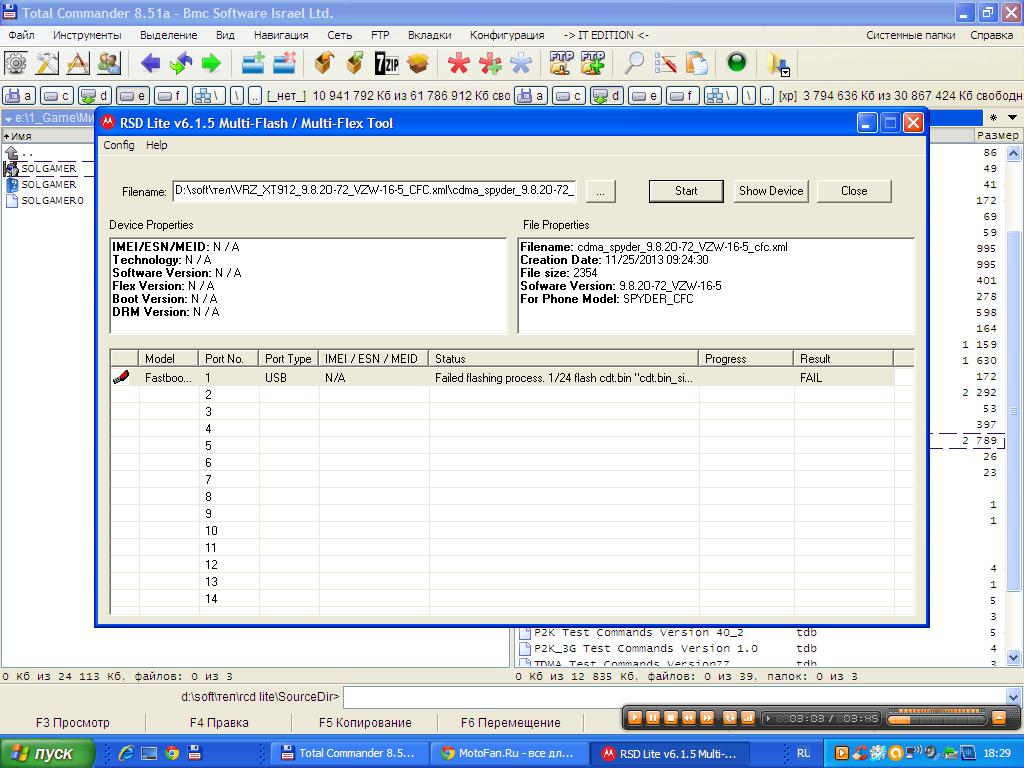The width and height of the screenshot is (1024, 768).
Task: Click the multi-rename pencil list icon
Action: click(x=665, y=63)
